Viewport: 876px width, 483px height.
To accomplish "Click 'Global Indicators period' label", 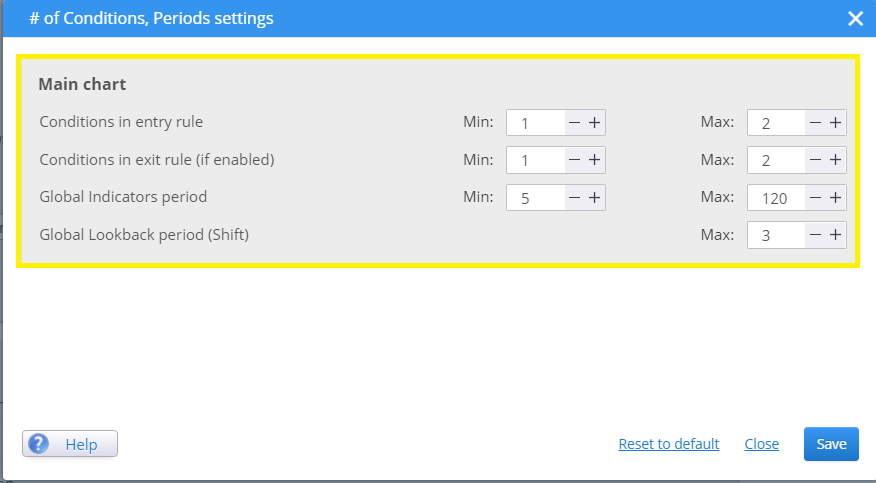I will (x=123, y=197).
